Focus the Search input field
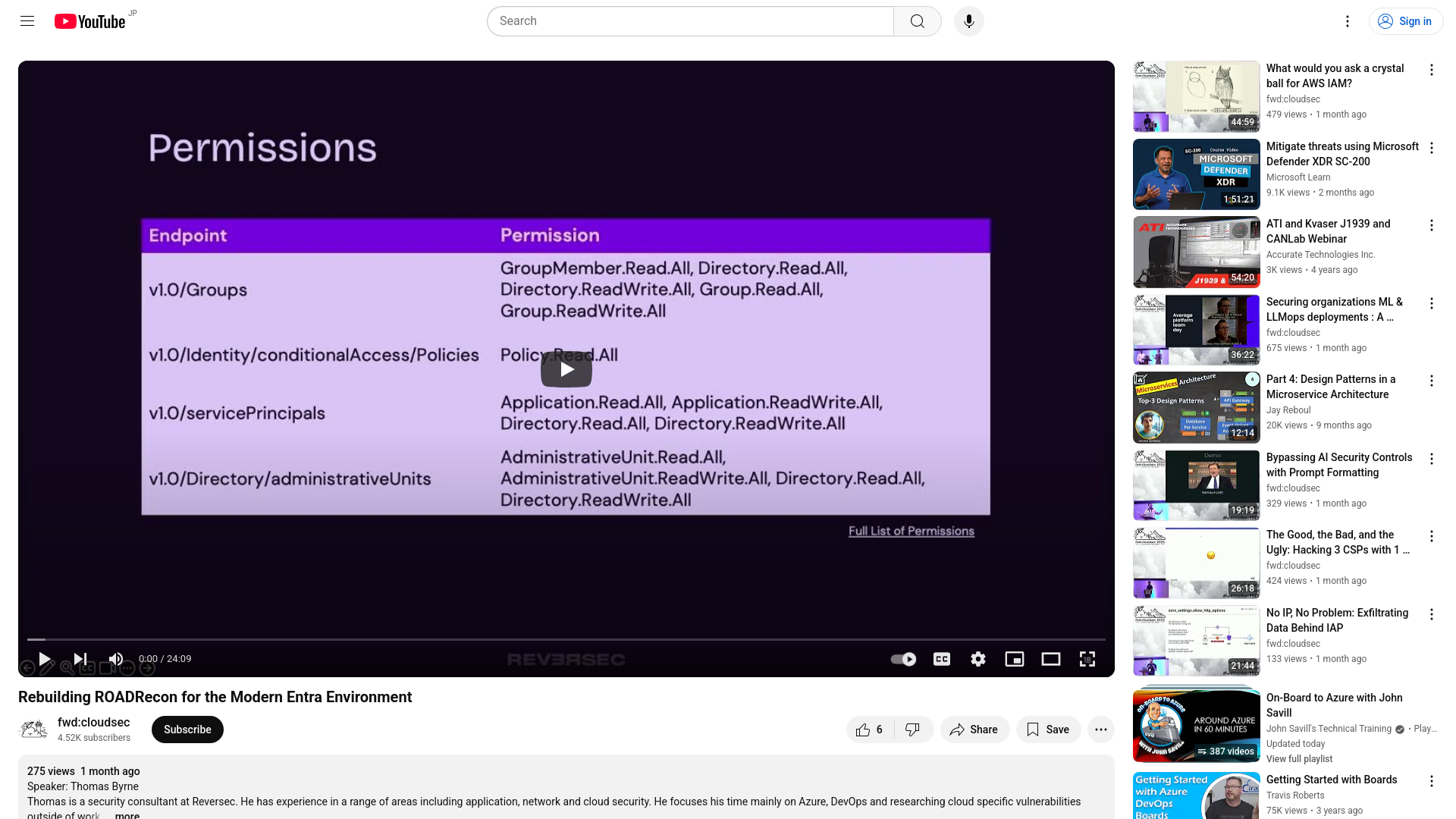The height and width of the screenshot is (819, 1456). (690, 21)
